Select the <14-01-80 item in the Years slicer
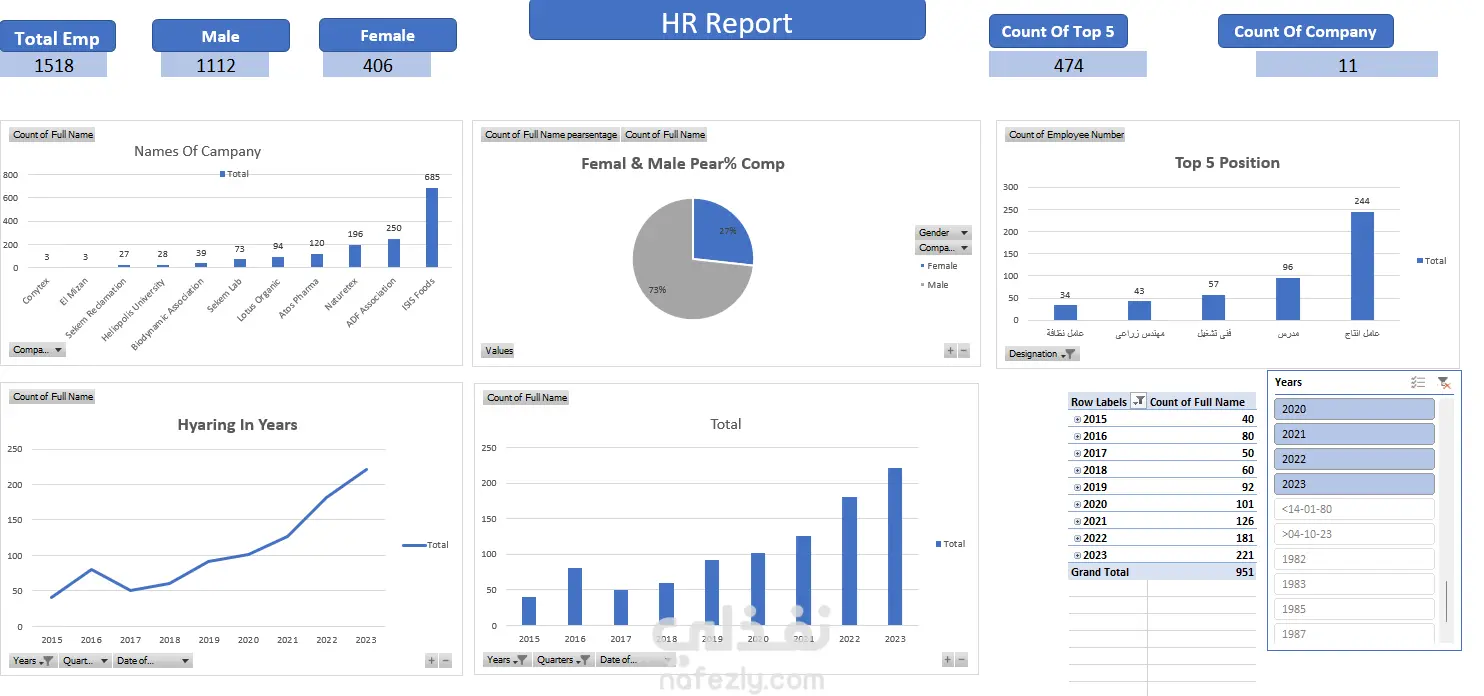 pyautogui.click(x=1354, y=509)
